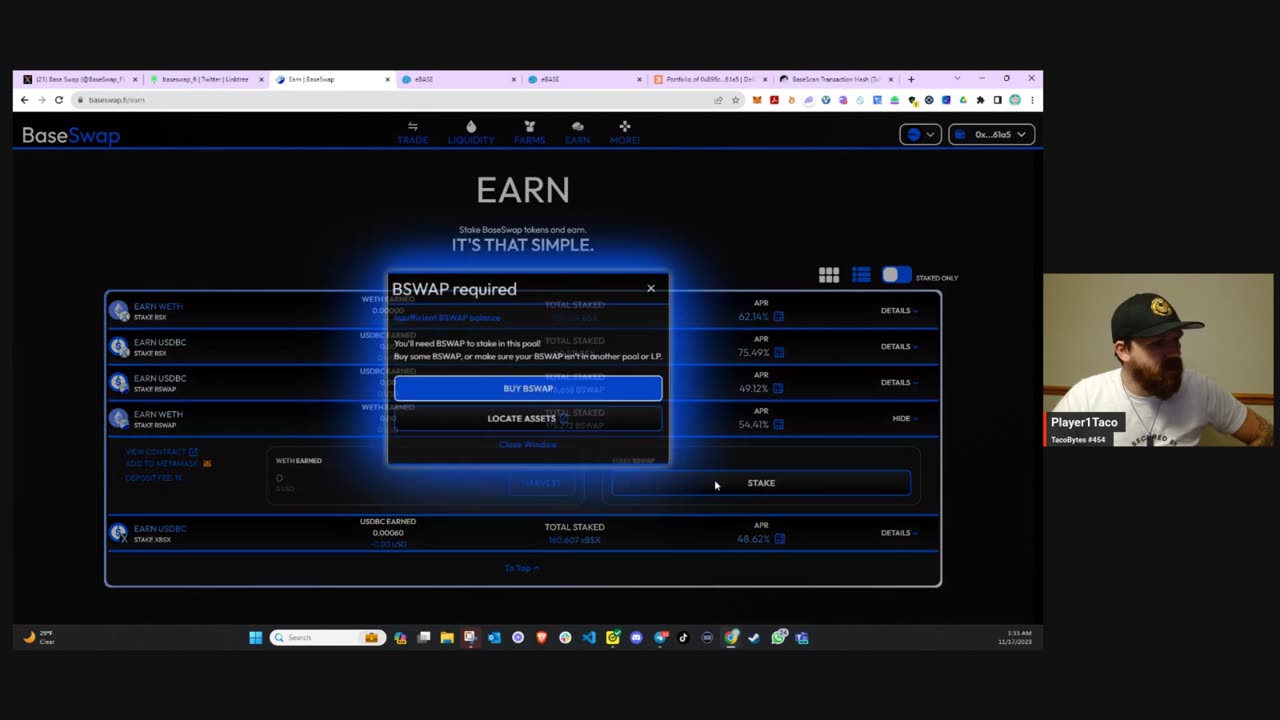The height and width of the screenshot is (720, 1280).
Task: Reload the page
Action: (59, 100)
